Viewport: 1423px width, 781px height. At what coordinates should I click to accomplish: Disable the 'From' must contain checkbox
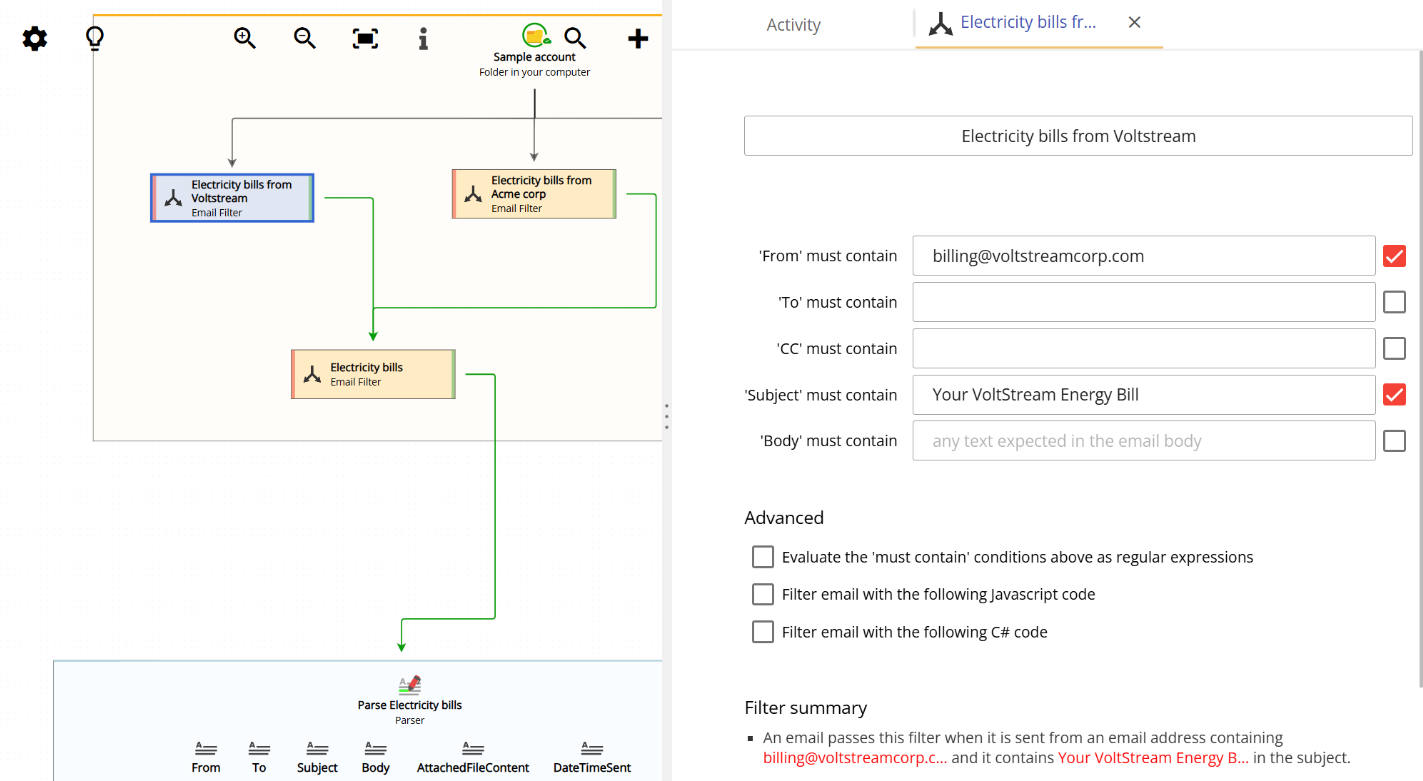coord(1394,255)
